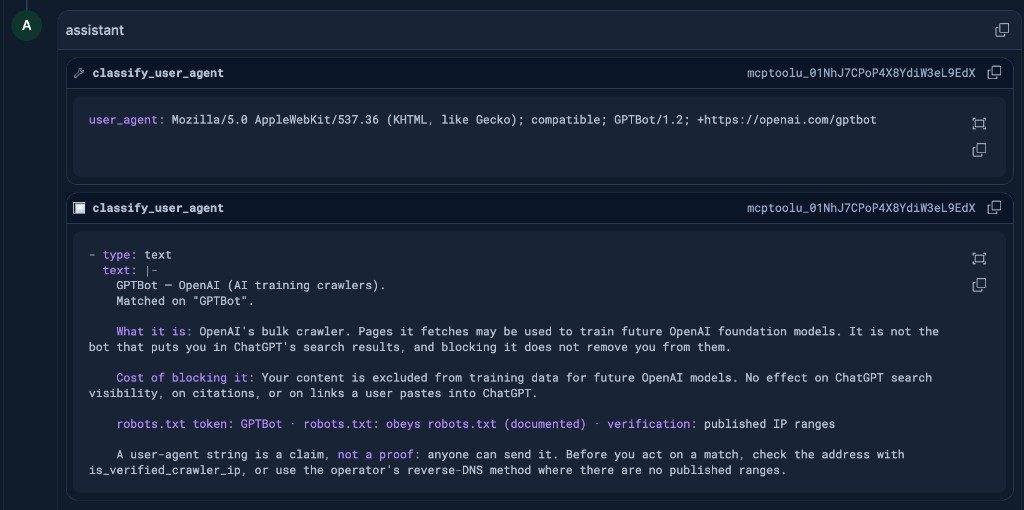Copy the assistant message with top-right copy icon

click(1001, 30)
